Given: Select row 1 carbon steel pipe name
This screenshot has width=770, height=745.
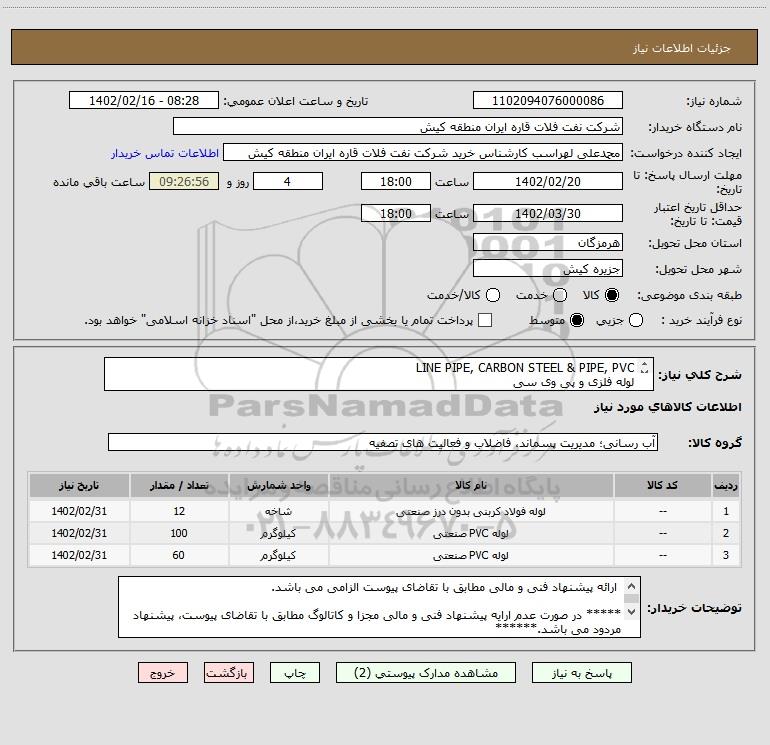Looking at the screenshot, I should pos(471,511).
